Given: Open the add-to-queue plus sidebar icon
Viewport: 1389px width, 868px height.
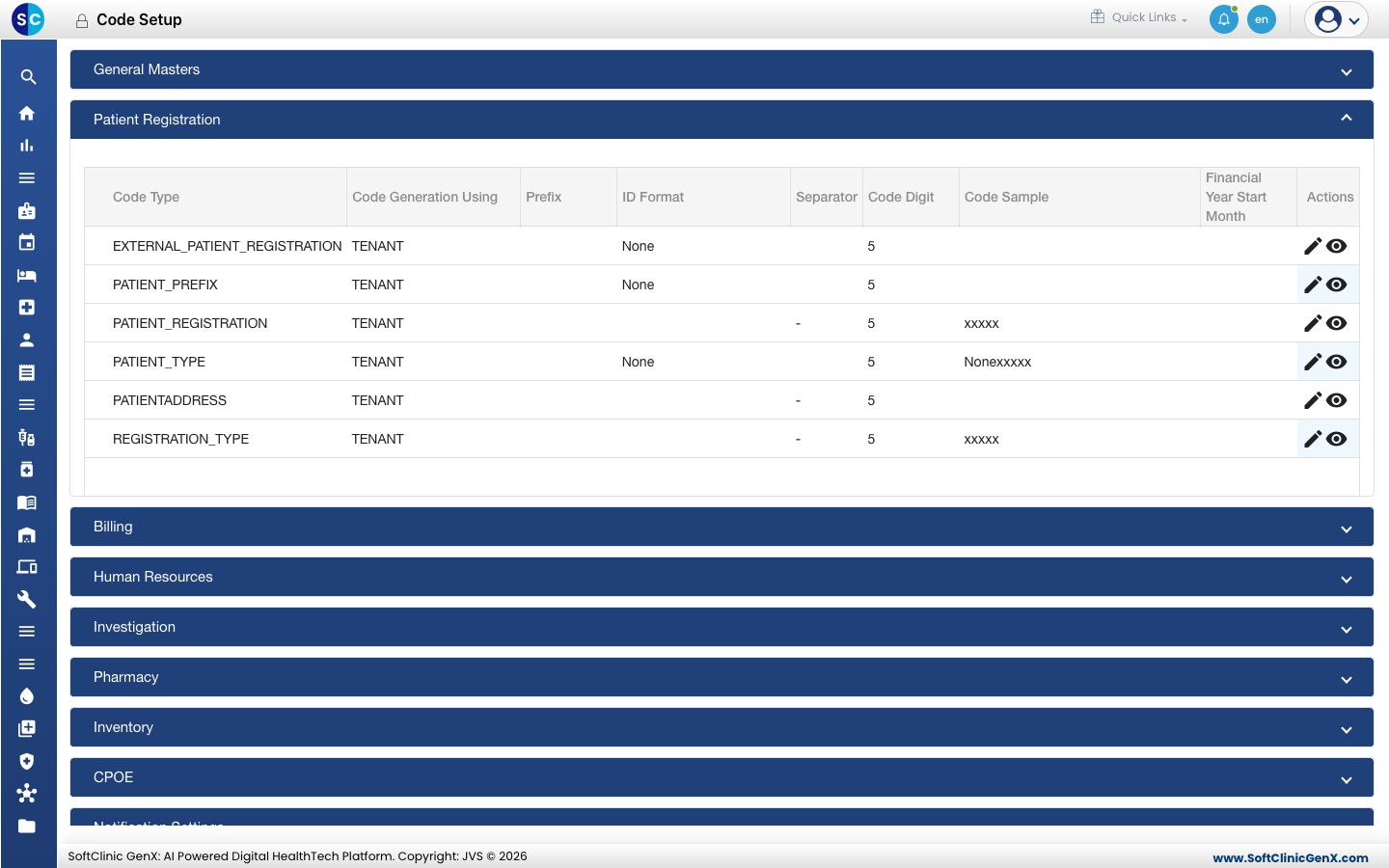Looking at the screenshot, I should click(27, 728).
